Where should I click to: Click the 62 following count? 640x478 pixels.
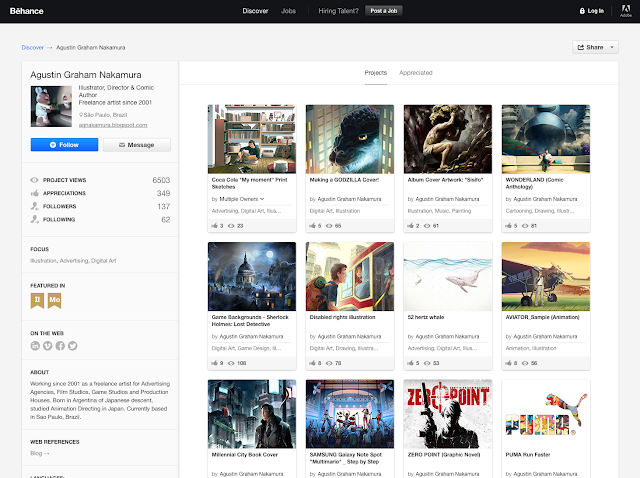[165, 220]
